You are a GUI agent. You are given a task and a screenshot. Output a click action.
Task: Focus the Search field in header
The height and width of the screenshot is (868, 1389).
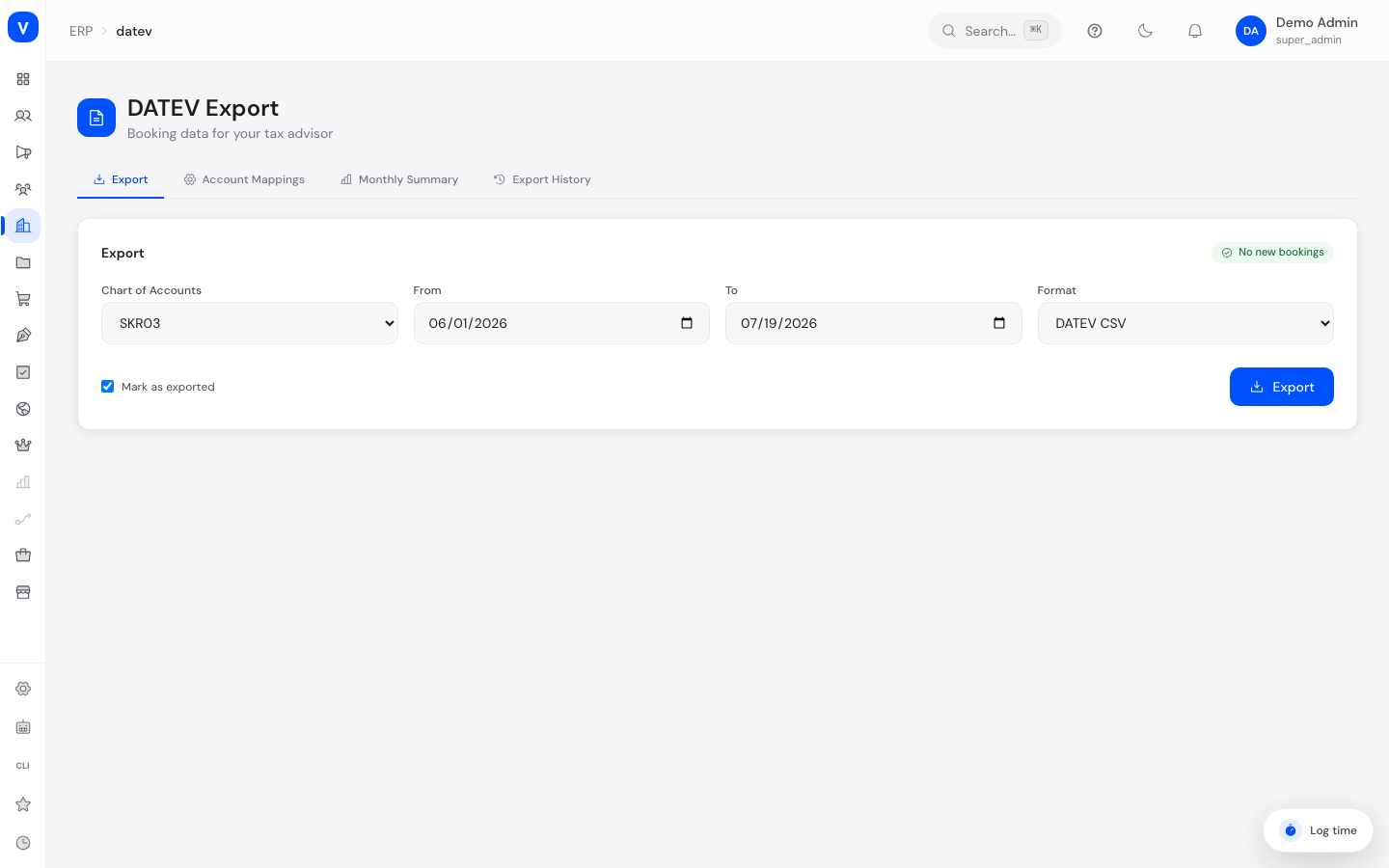994,31
